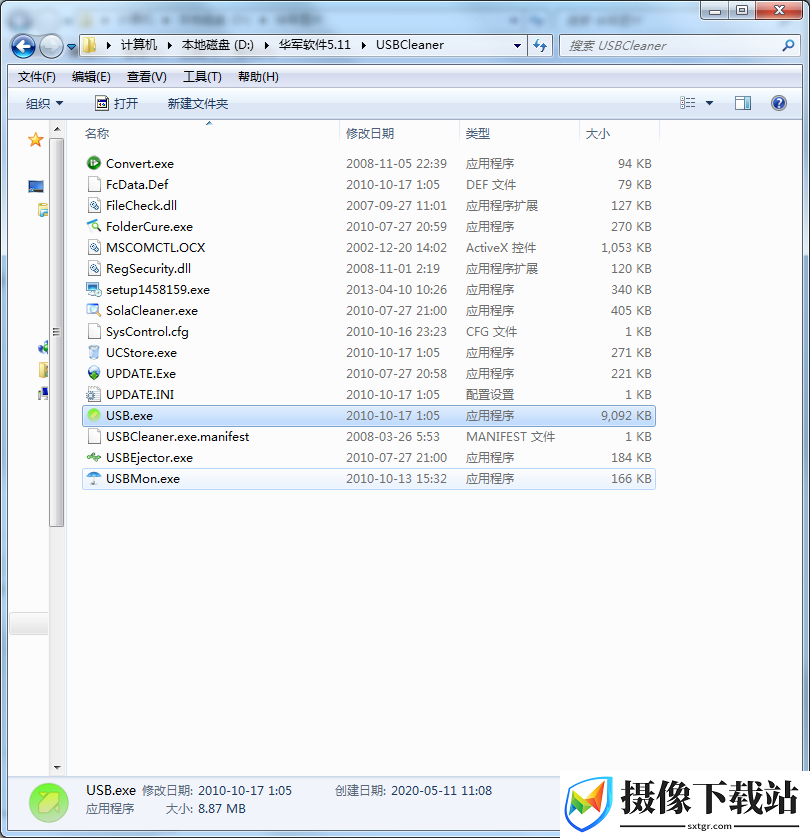810x838 pixels.
Task: Select the USBMon.exe file name
Action: coord(143,479)
